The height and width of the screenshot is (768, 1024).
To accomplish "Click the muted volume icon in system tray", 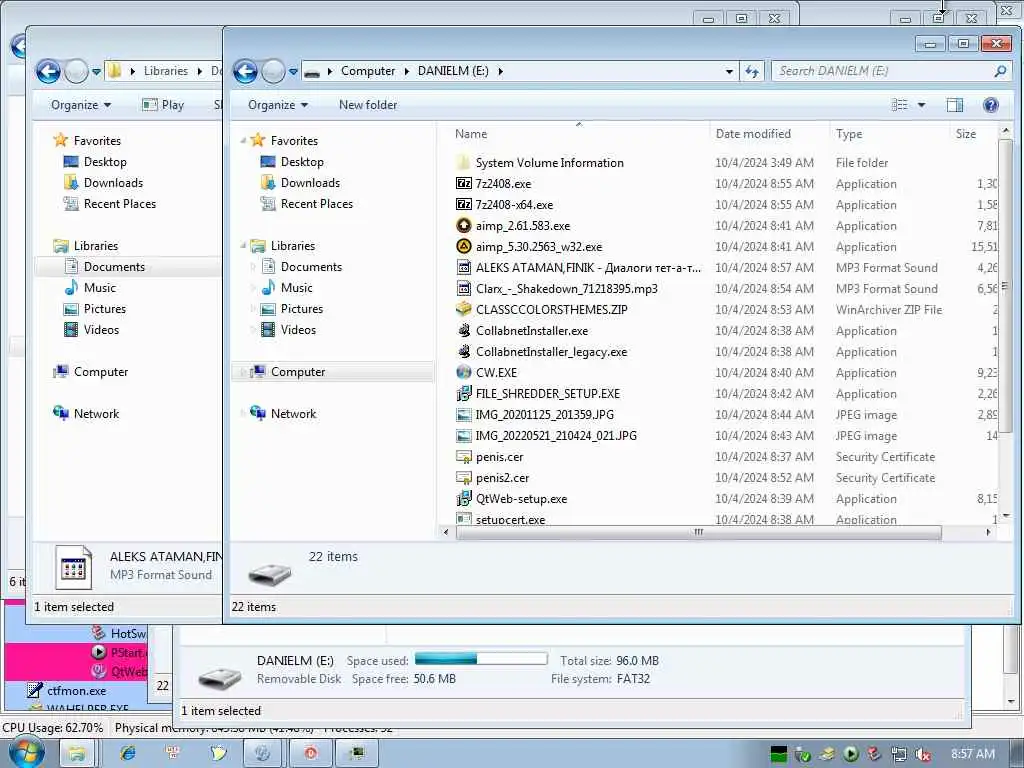I will tap(923, 754).
